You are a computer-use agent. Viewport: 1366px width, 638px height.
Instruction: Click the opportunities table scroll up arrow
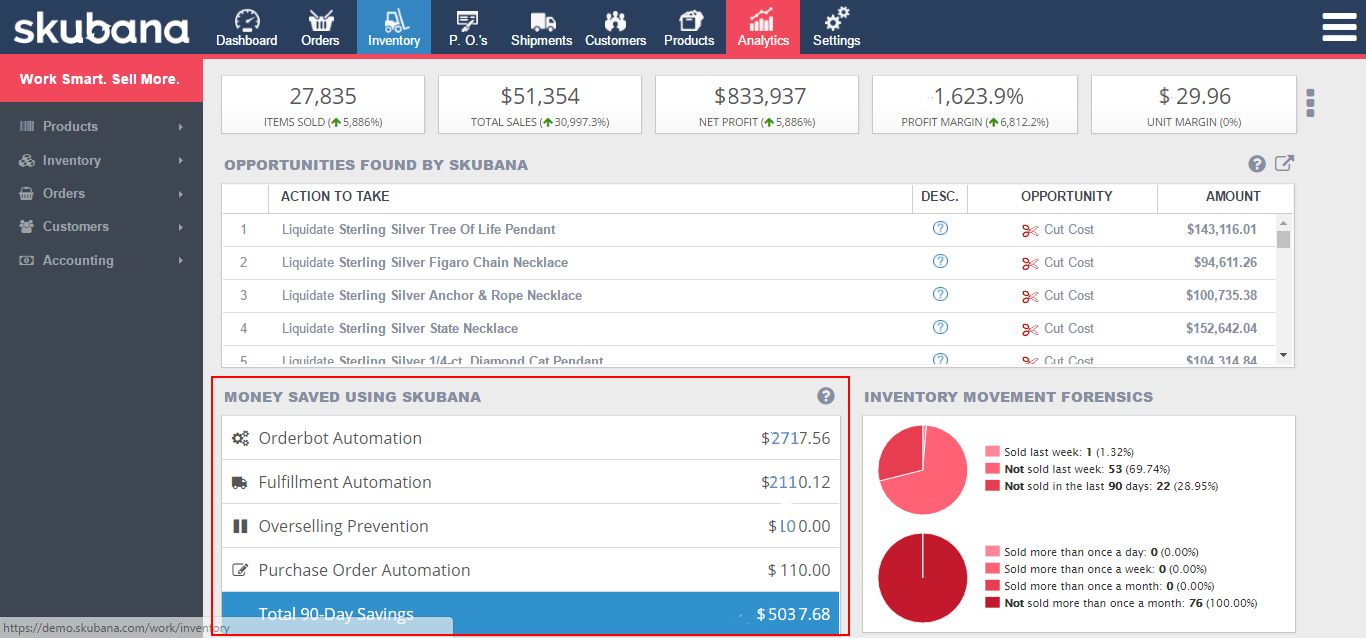click(1284, 221)
